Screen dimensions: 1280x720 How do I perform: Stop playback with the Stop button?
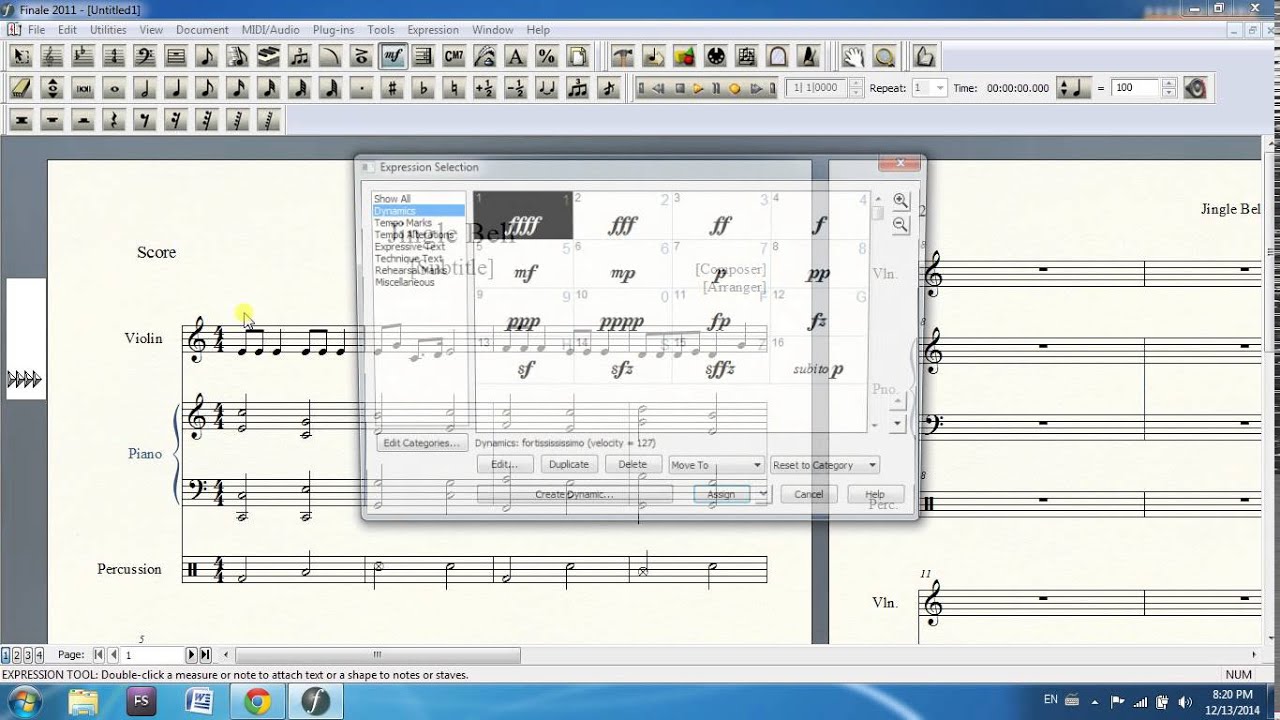pyautogui.click(x=680, y=88)
